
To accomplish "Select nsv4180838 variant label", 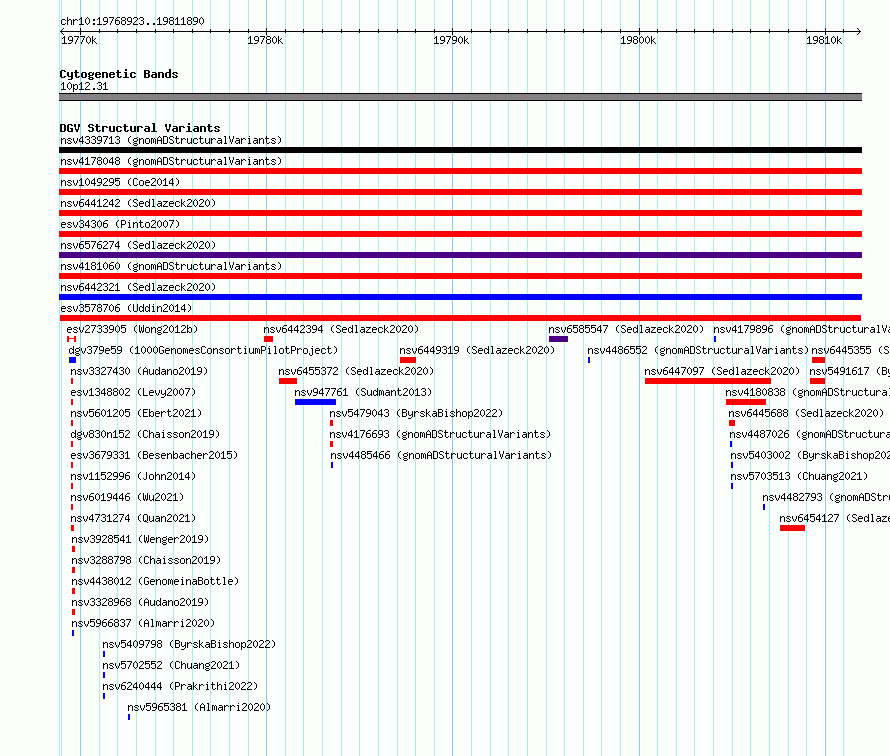I will [808, 392].
